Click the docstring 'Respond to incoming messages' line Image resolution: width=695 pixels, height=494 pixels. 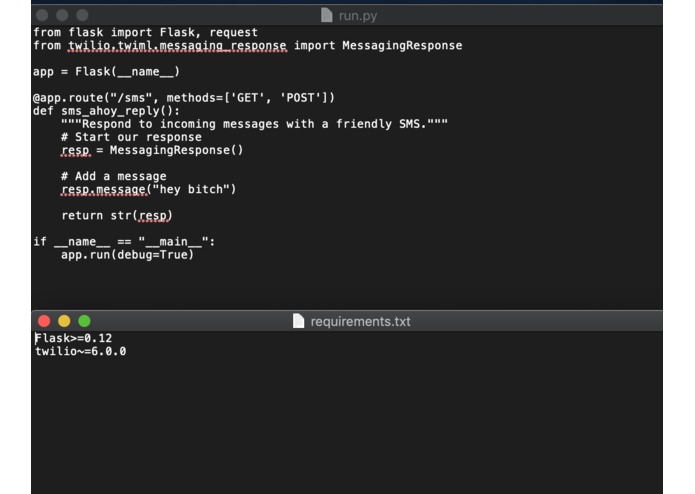[x=254, y=124]
